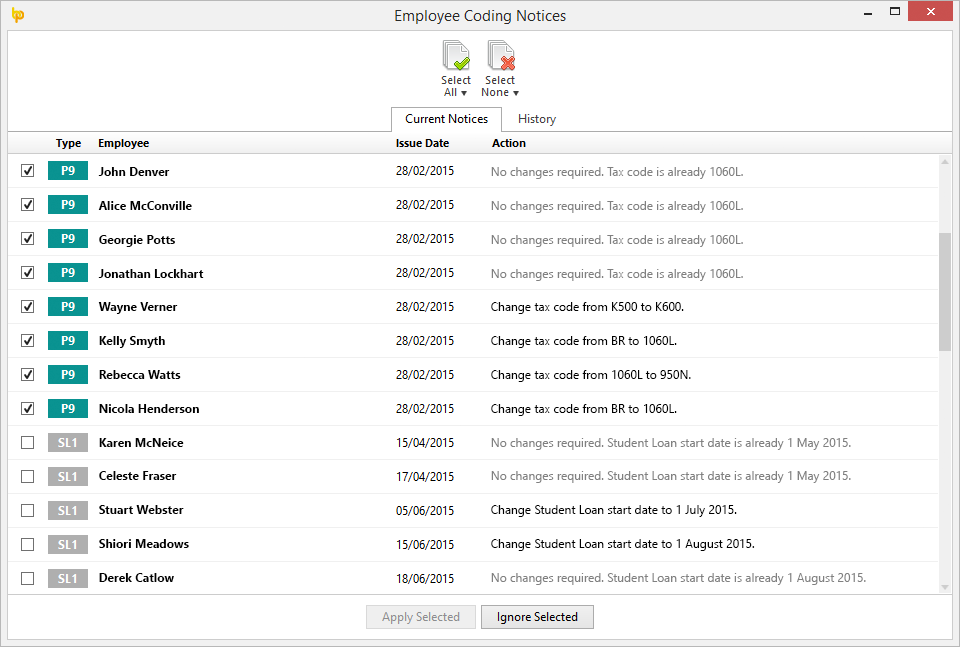
Task: Click the Ignore Selected button
Action: click(537, 617)
